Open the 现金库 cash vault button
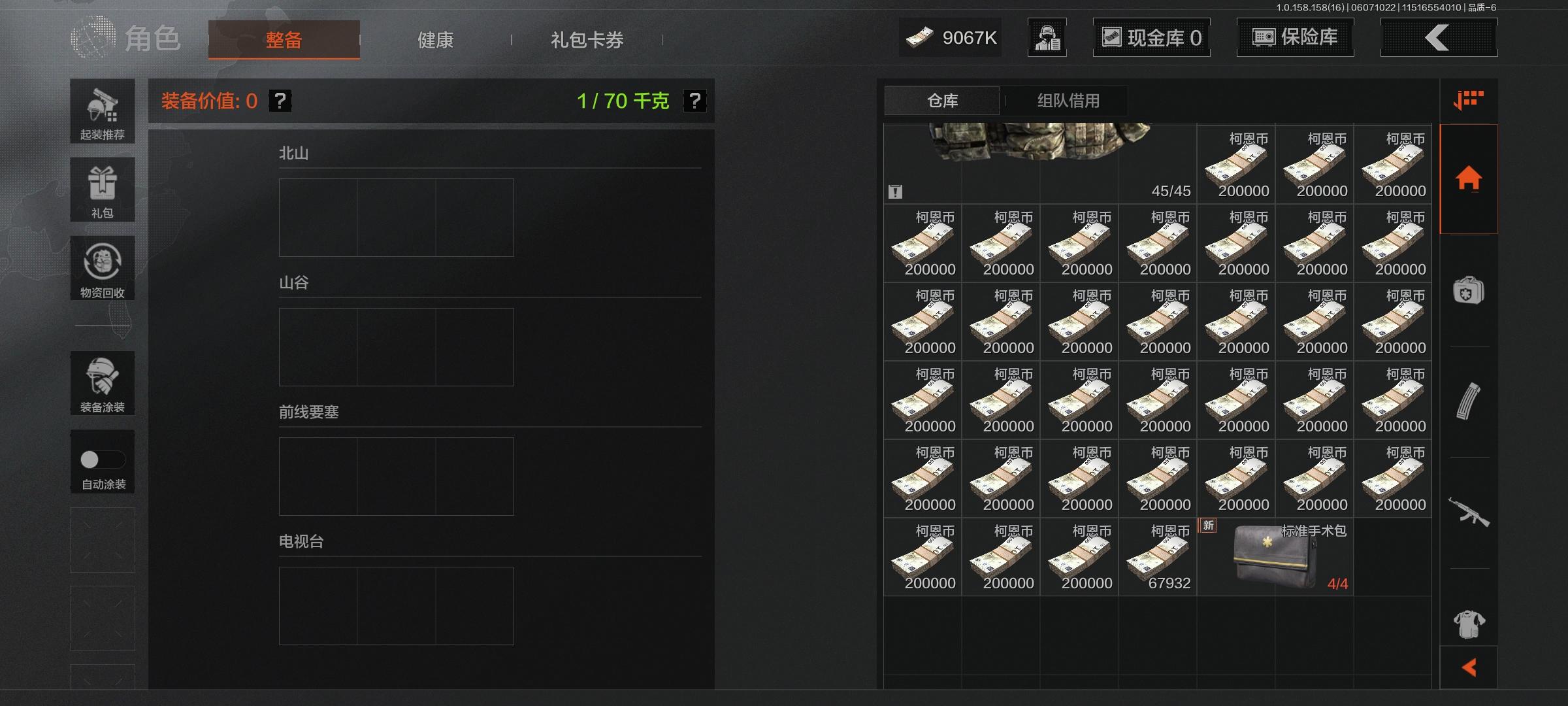Screen dimensions: 1568x706 click(x=1151, y=37)
